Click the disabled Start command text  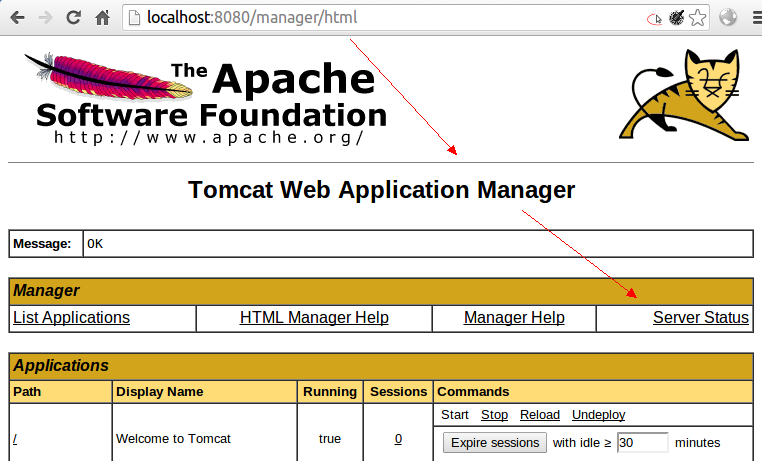tap(454, 415)
